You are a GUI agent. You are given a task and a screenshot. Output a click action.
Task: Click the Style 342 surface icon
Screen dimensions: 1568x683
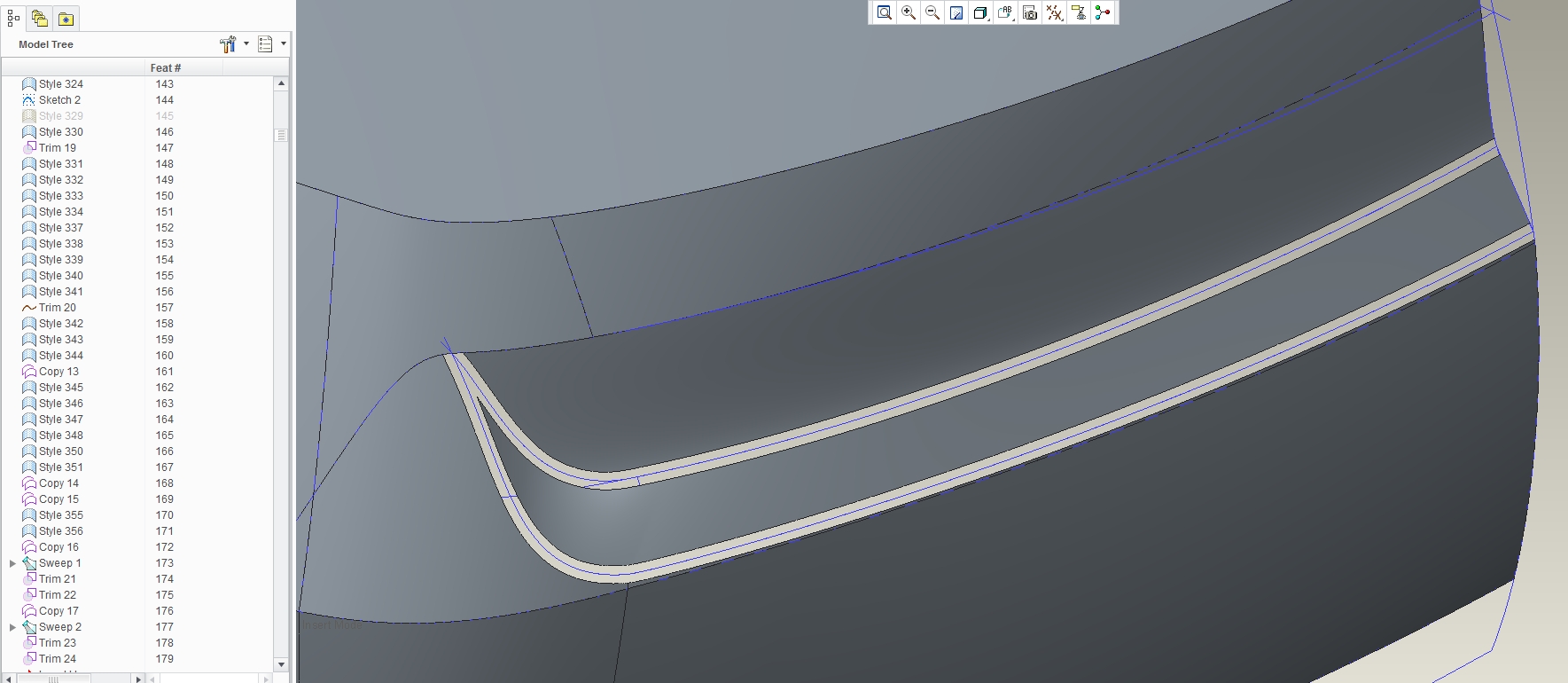[29, 324]
